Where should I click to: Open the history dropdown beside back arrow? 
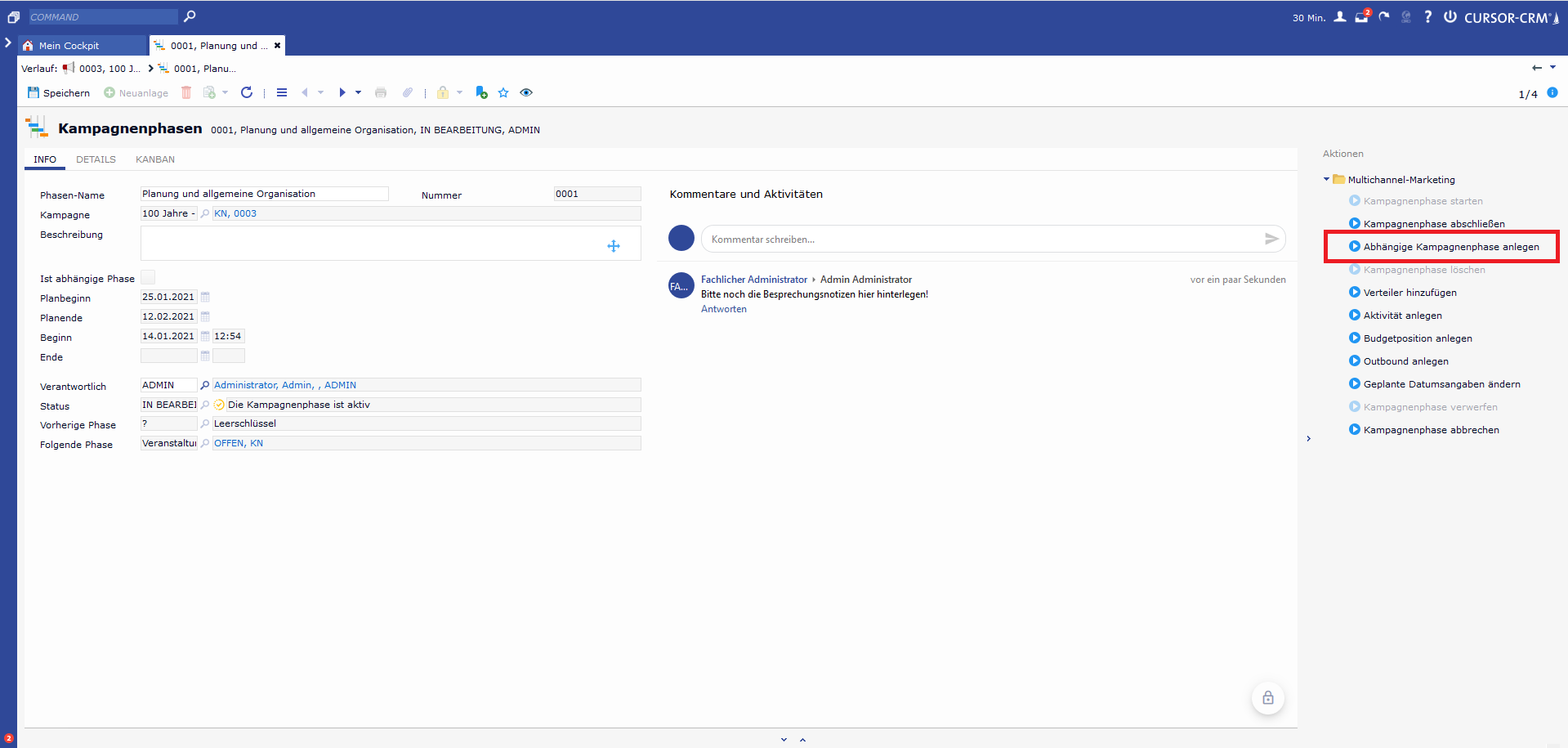(1552, 68)
